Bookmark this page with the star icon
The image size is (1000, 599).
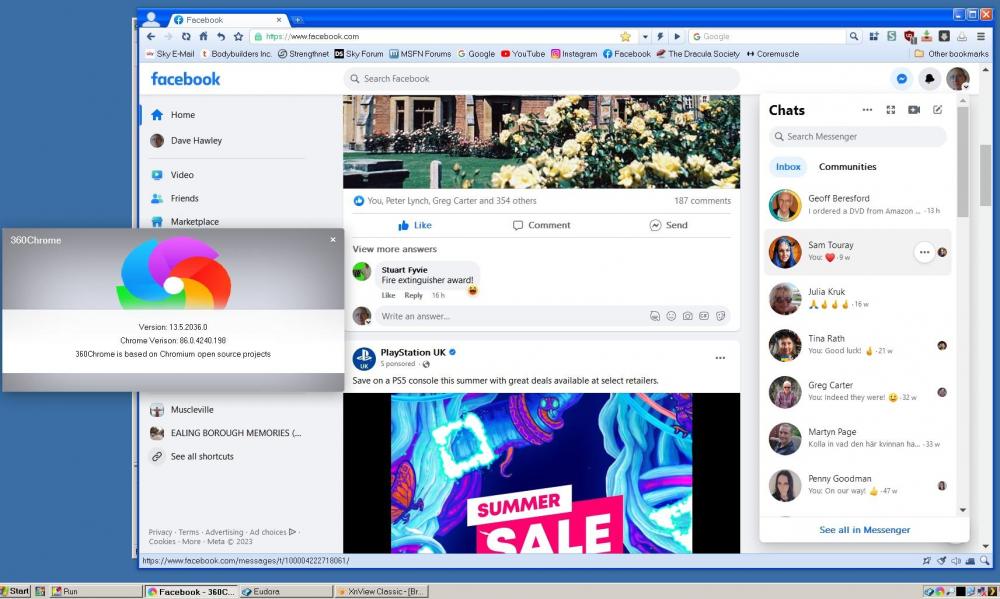point(625,36)
